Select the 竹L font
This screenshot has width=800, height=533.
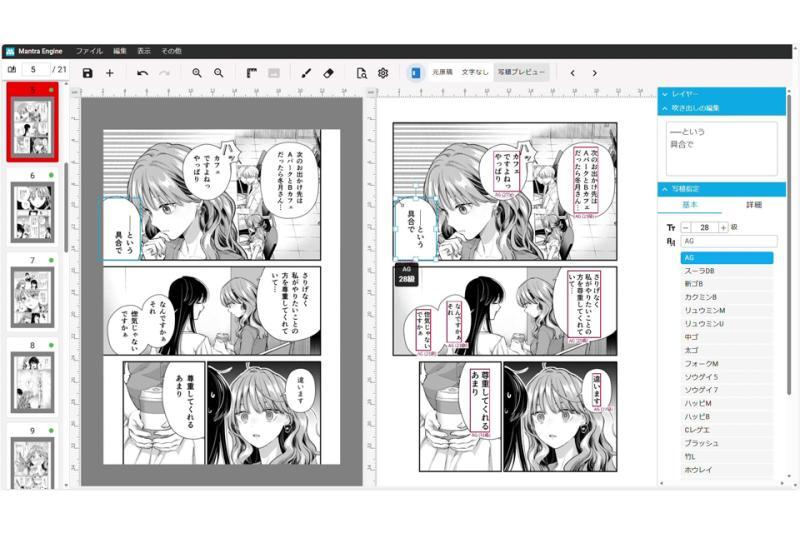point(727,456)
